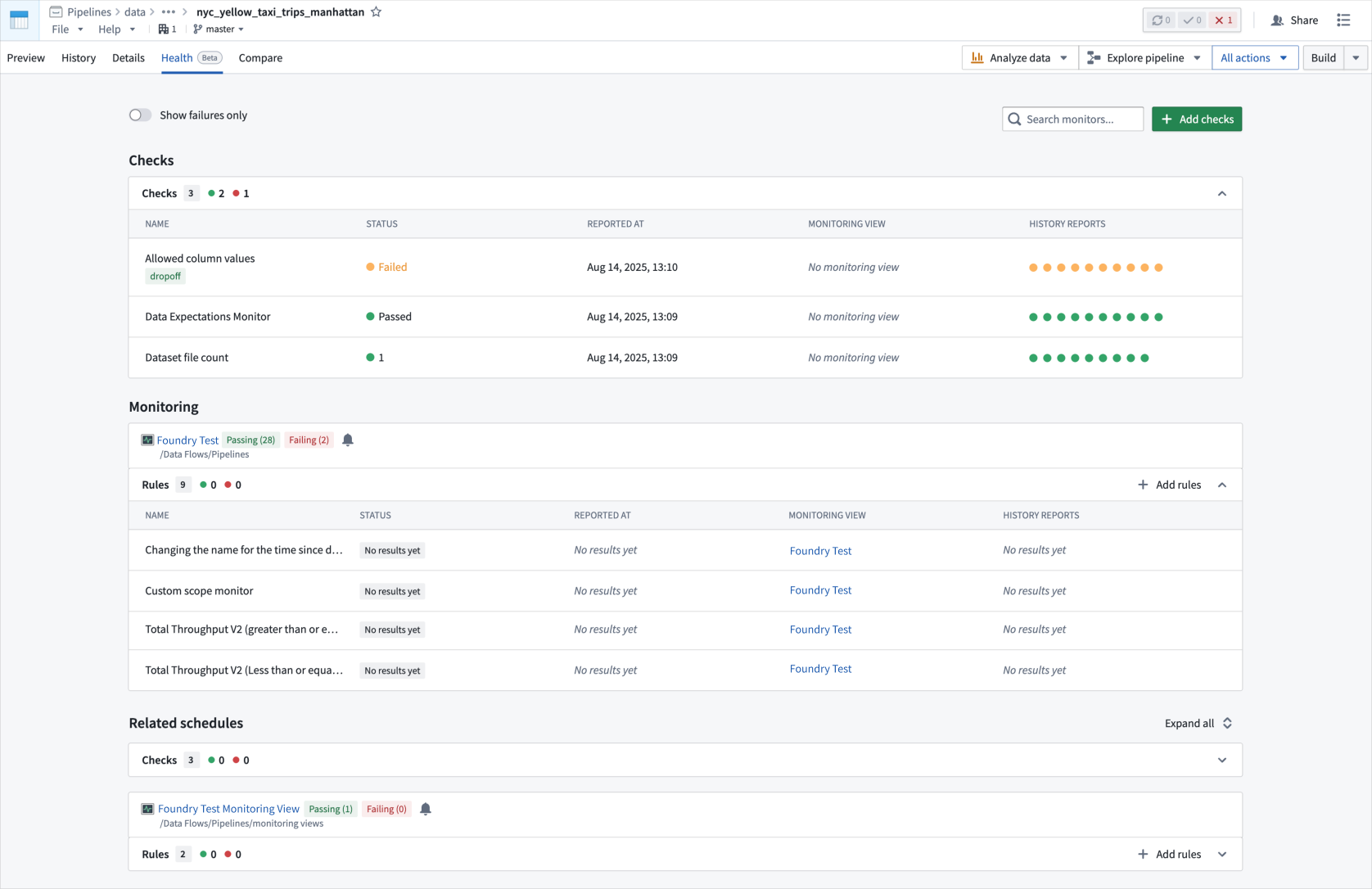The image size is (1372, 889).
Task: Open the Build options dropdown arrow
Action: click(1356, 58)
